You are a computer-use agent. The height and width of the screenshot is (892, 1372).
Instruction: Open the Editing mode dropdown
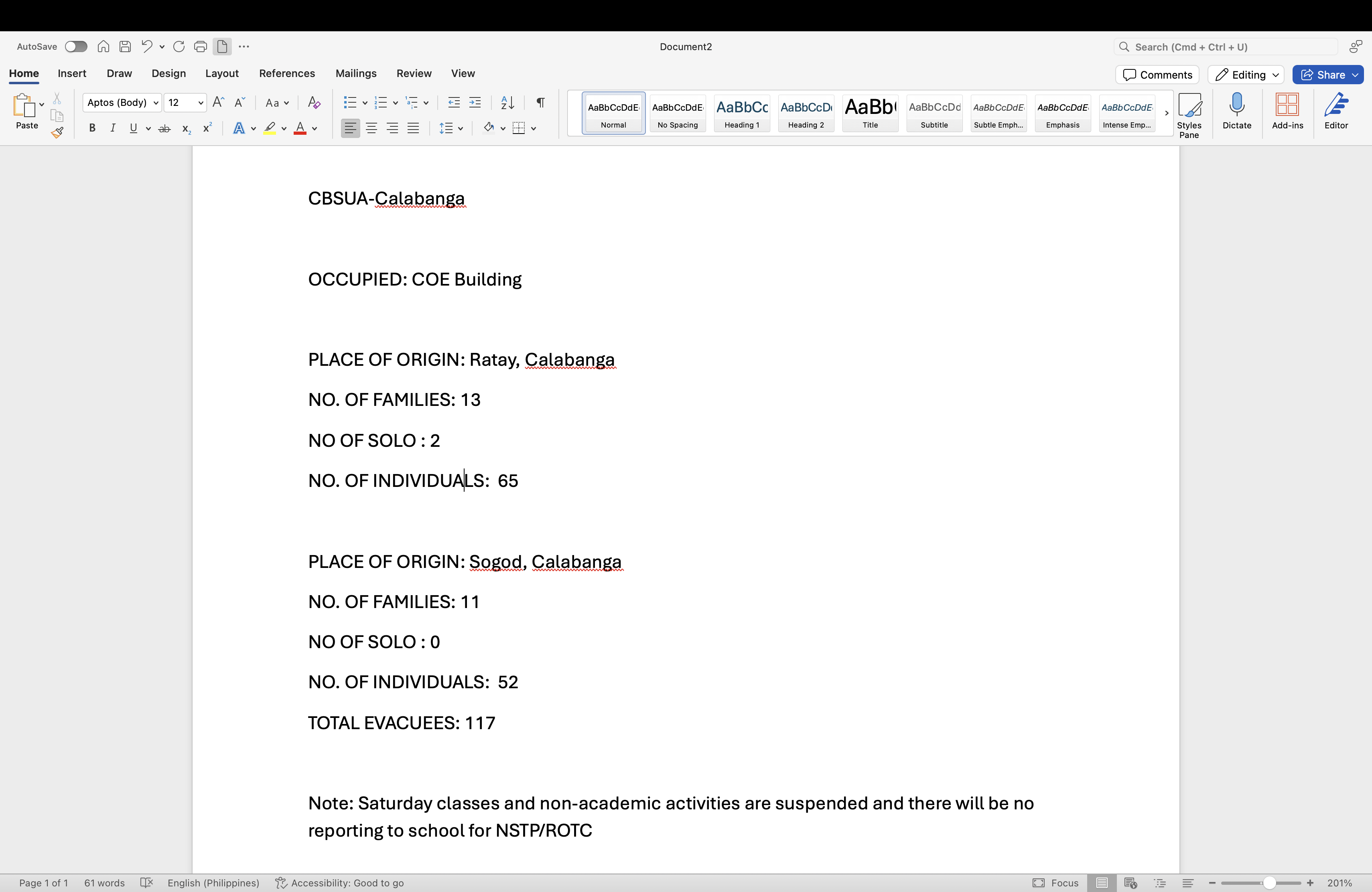point(1245,75)
